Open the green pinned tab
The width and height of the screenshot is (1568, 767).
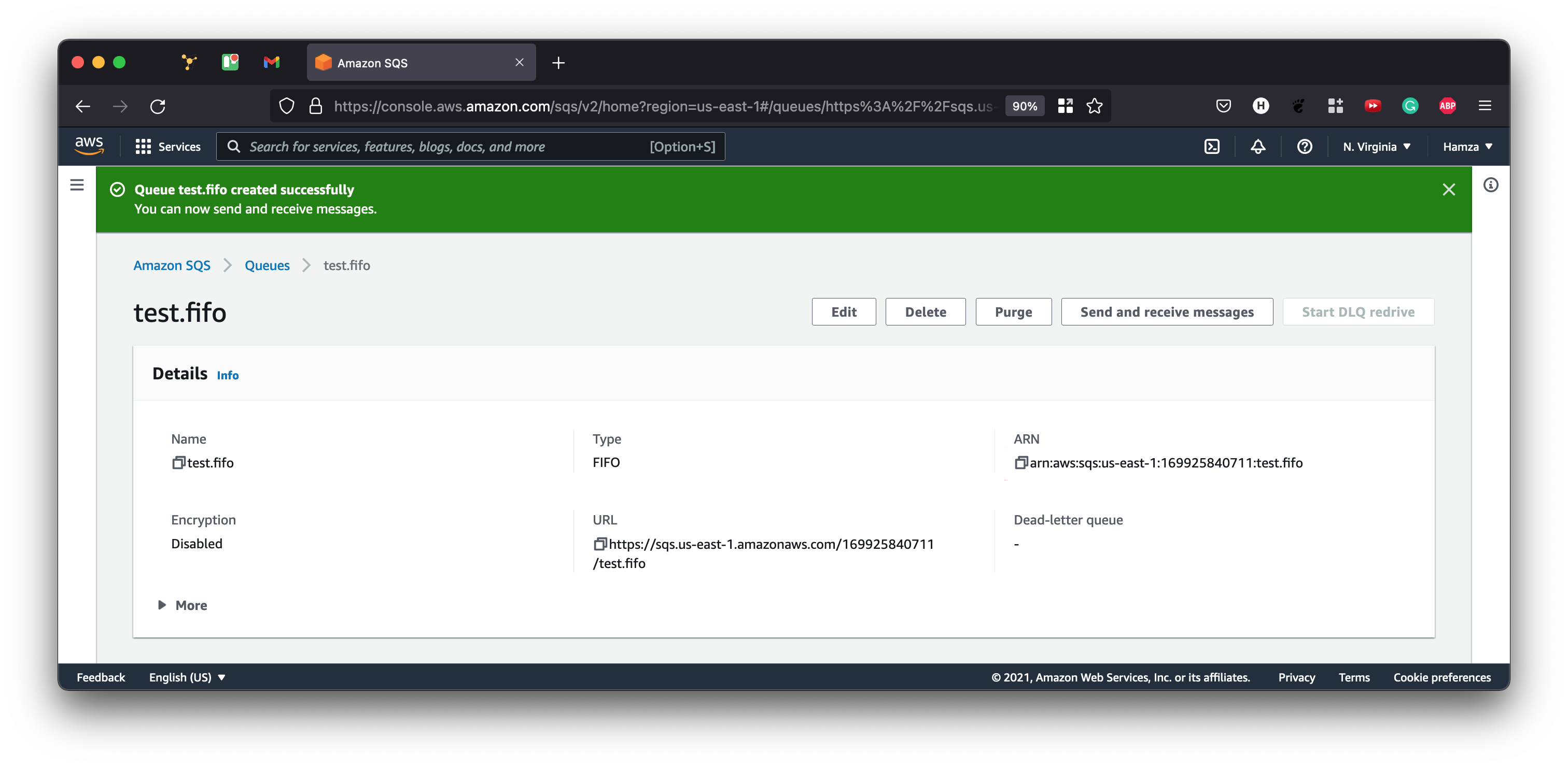(x=230, y=62)
